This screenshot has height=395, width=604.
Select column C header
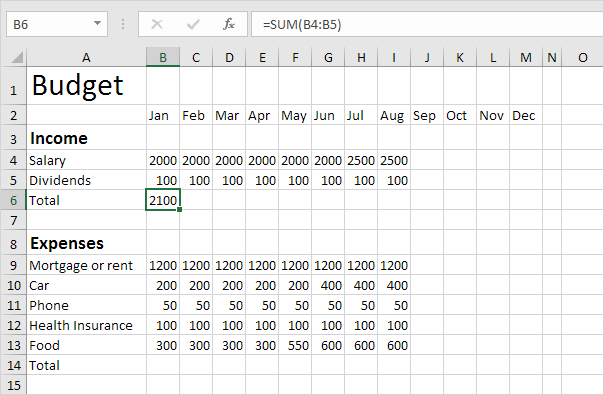pyautogui.click(x=196, y=57)
